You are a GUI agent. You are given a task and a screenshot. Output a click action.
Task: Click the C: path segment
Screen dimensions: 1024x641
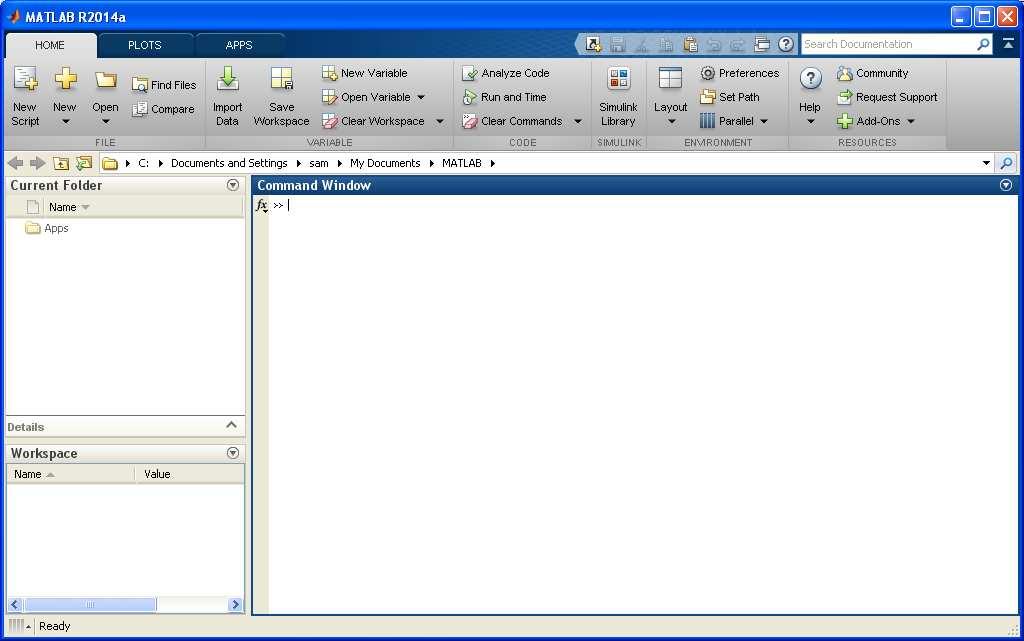click(144, 163)
